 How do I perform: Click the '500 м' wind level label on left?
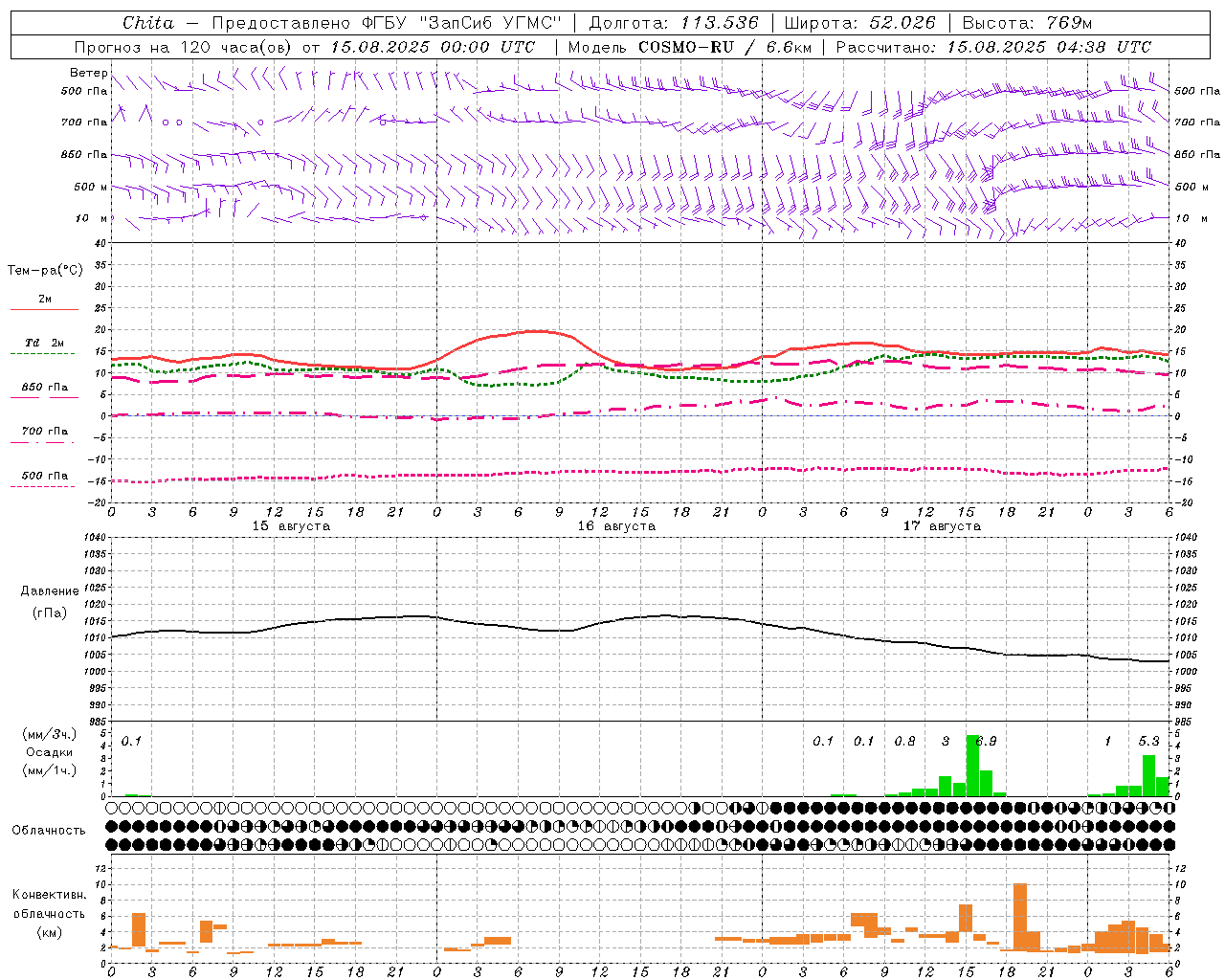tap(92, 187)
